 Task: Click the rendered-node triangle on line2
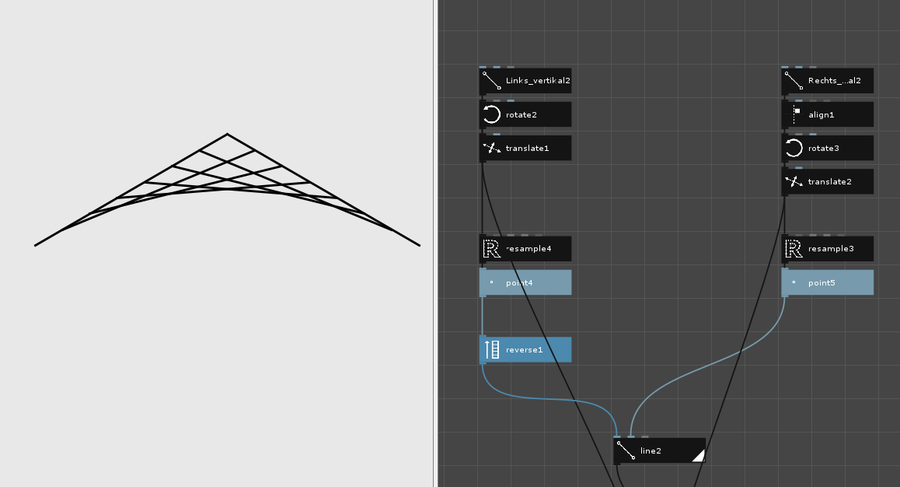(700, 457)
